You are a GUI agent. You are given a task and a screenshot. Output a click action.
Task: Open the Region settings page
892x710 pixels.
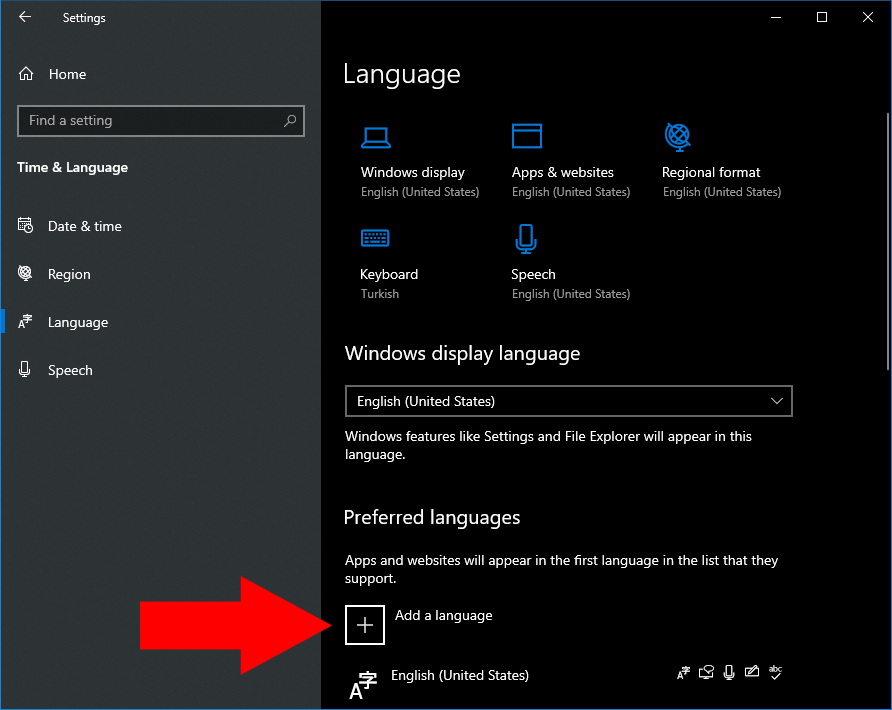click(x=69, y=274)
